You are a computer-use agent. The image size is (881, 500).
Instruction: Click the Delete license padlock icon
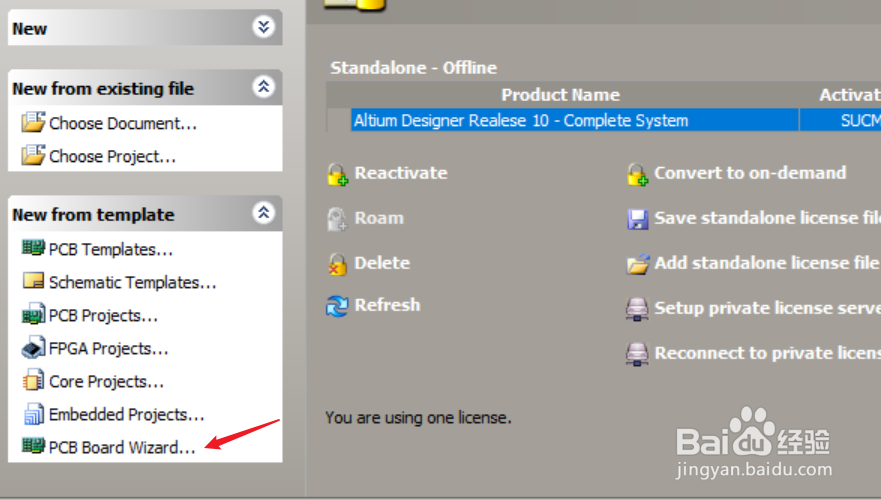coord(338,264)
